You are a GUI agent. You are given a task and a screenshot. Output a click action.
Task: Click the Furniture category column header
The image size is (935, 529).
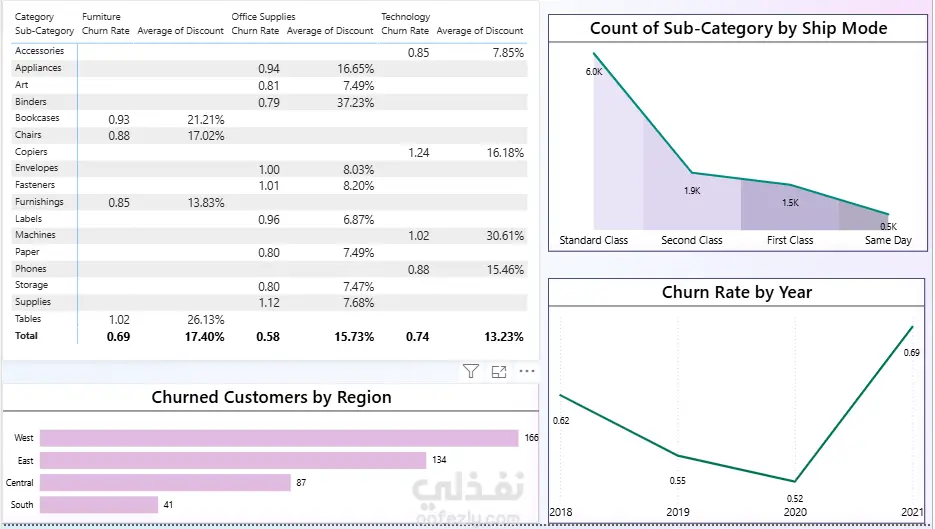pyautogui.click(x=101, y=17)
